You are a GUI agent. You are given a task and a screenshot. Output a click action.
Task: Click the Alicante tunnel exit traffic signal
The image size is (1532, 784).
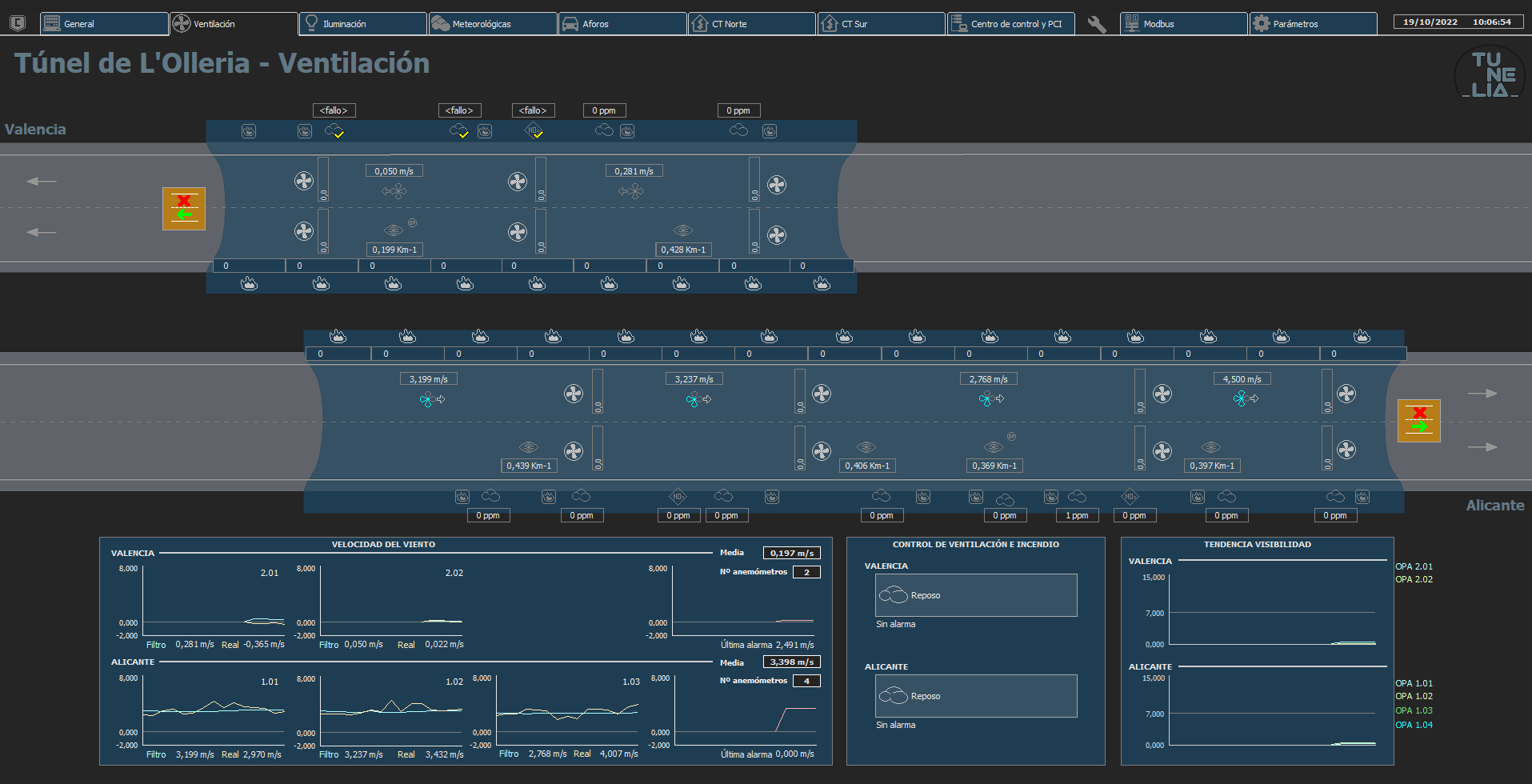click(1419, 421)
